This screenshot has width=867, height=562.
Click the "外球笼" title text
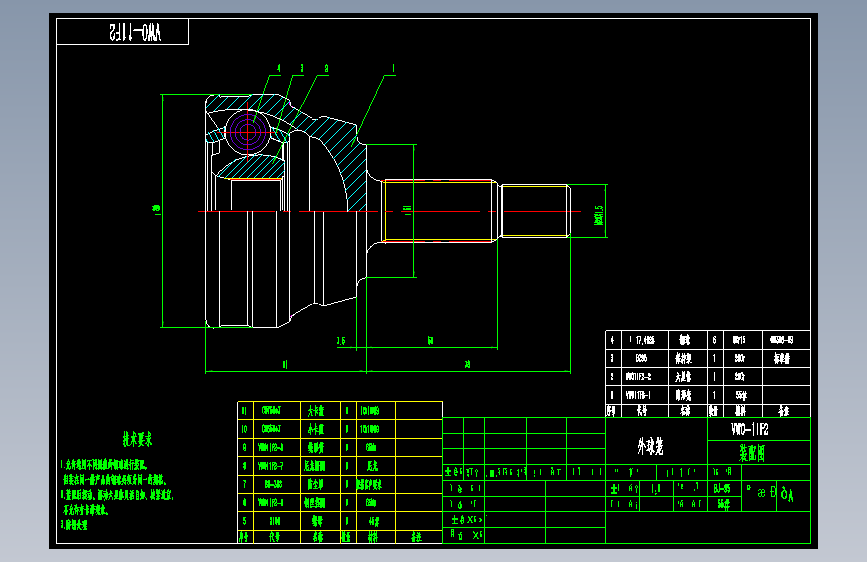point(650,446)
